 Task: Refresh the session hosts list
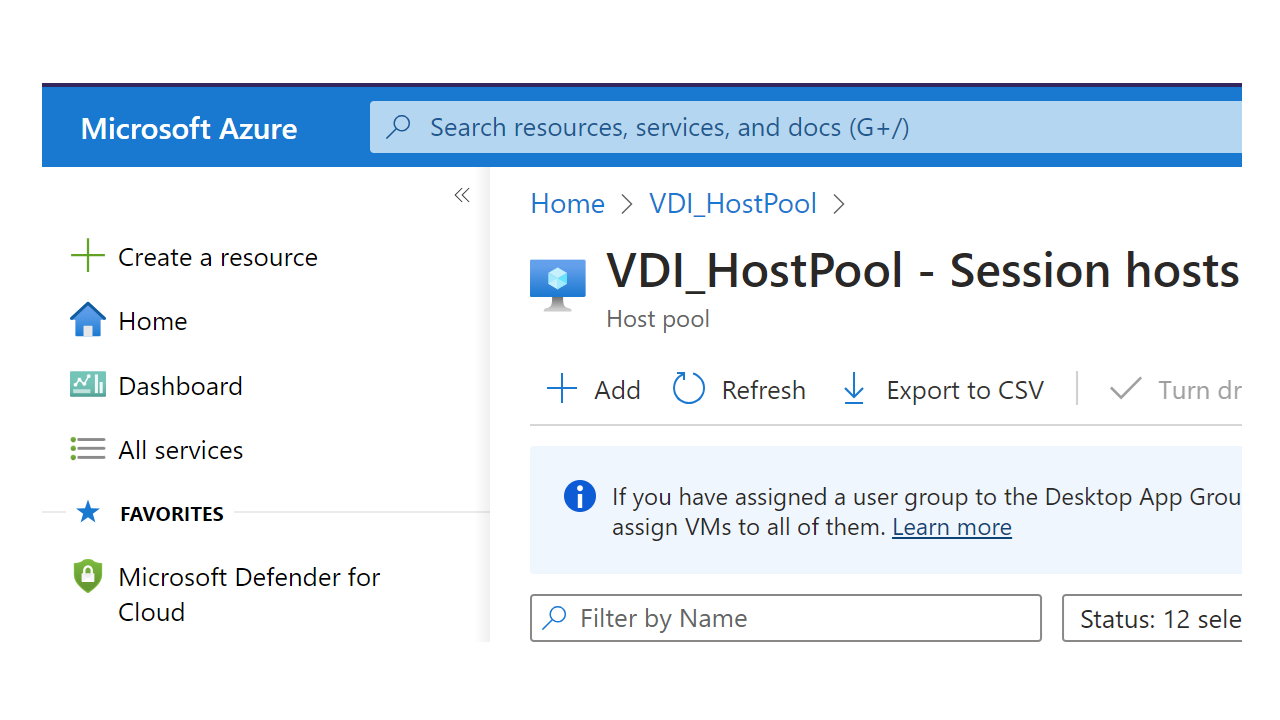(739, 389)
